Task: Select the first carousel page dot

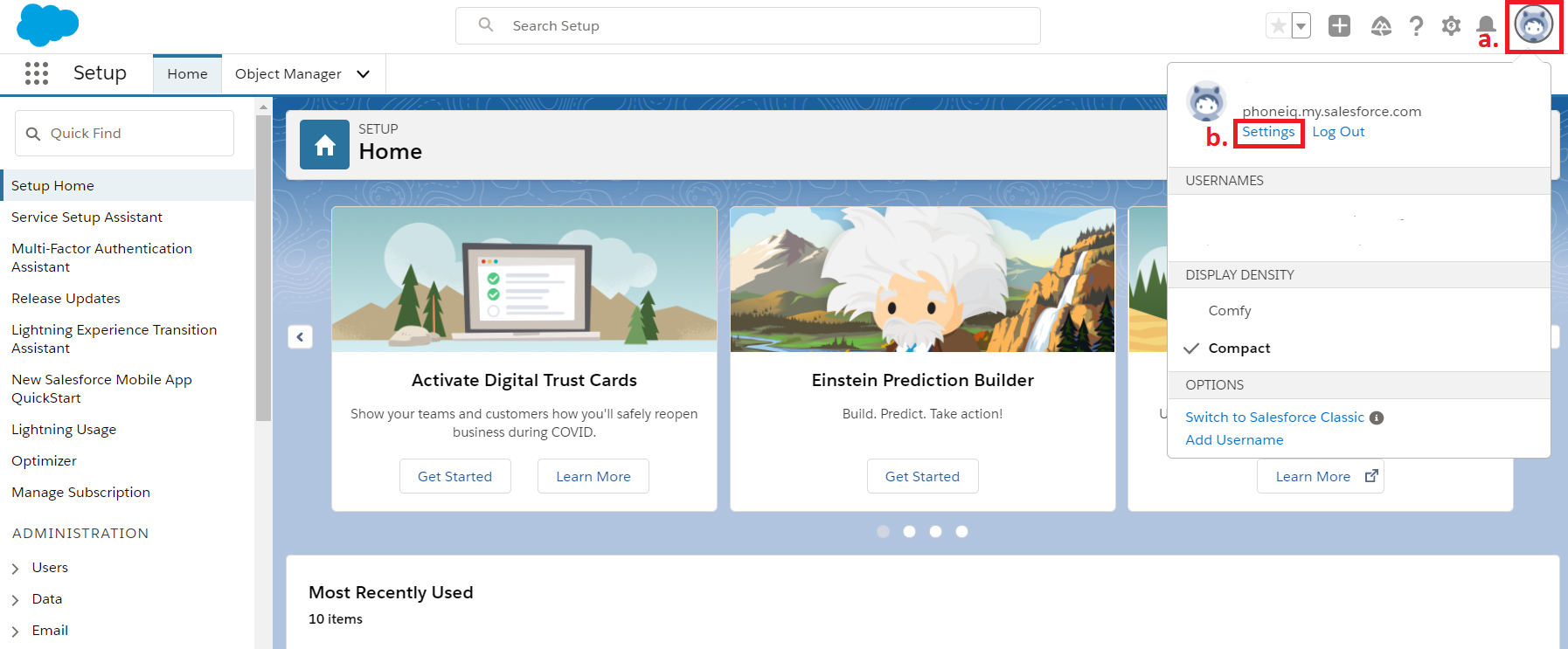Action: coord(883,531)
